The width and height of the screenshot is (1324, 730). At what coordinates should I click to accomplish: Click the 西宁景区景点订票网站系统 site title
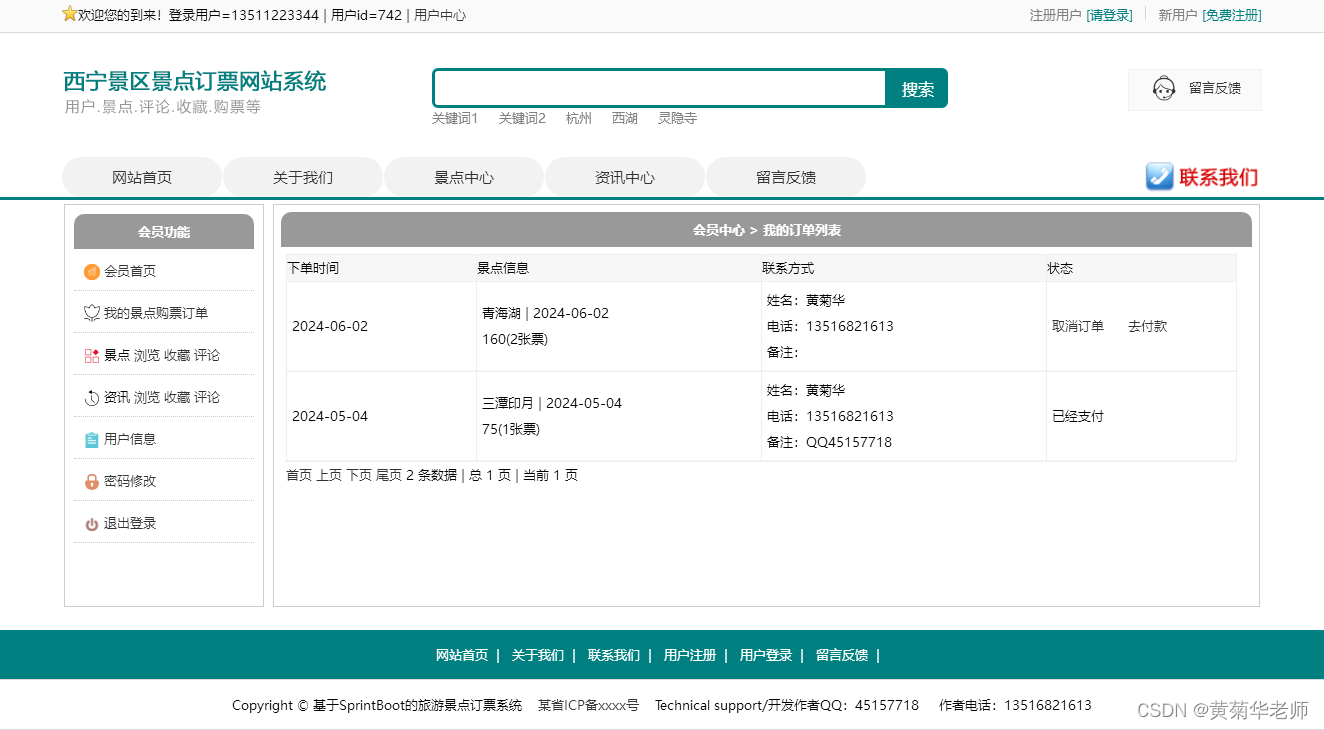coord(195,81)
